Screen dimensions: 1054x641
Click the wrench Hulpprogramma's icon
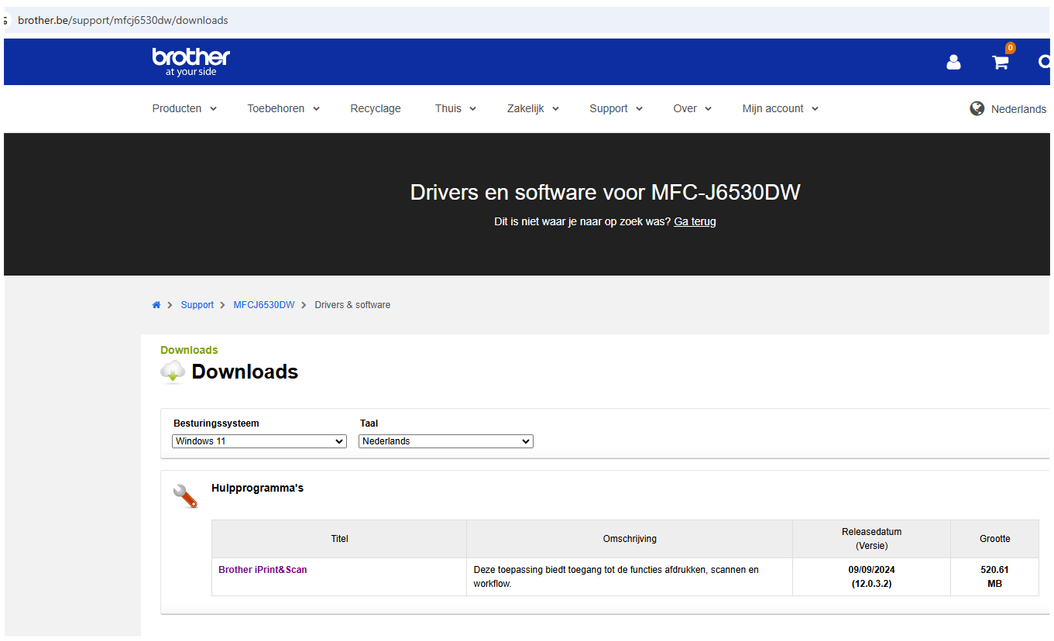pos(185,496)
